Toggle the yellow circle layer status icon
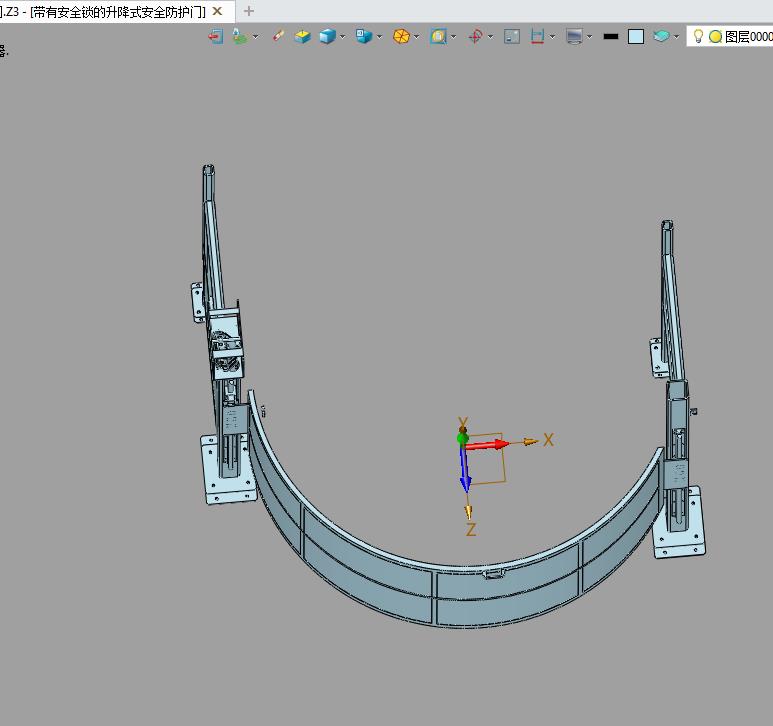The width and height of the screenshot is (773, 726). (x=715, y=36)
